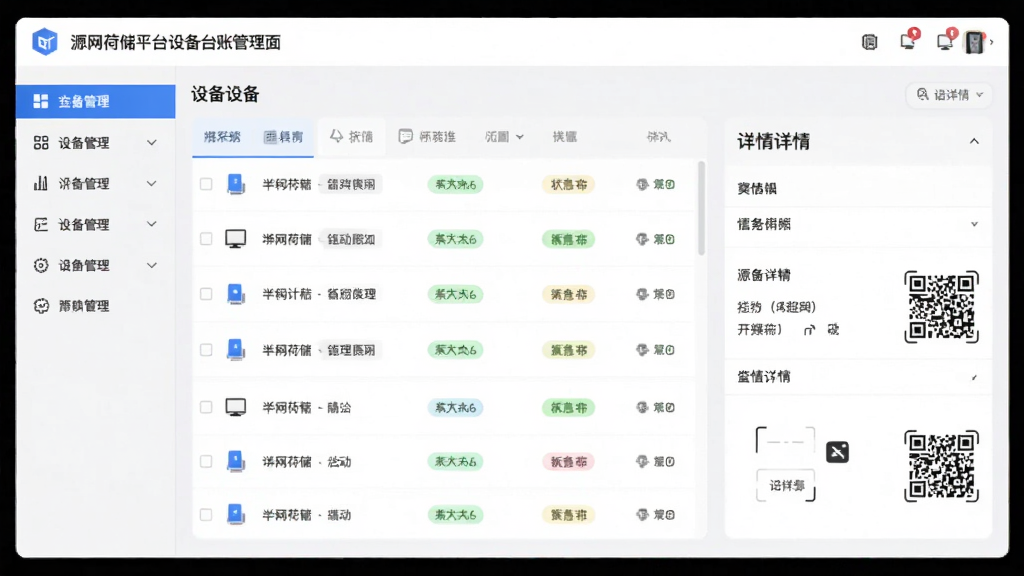Click the monitor icon in the second row
The width and height of the screenshot is (1024, 576).
(x=236, y=239)
